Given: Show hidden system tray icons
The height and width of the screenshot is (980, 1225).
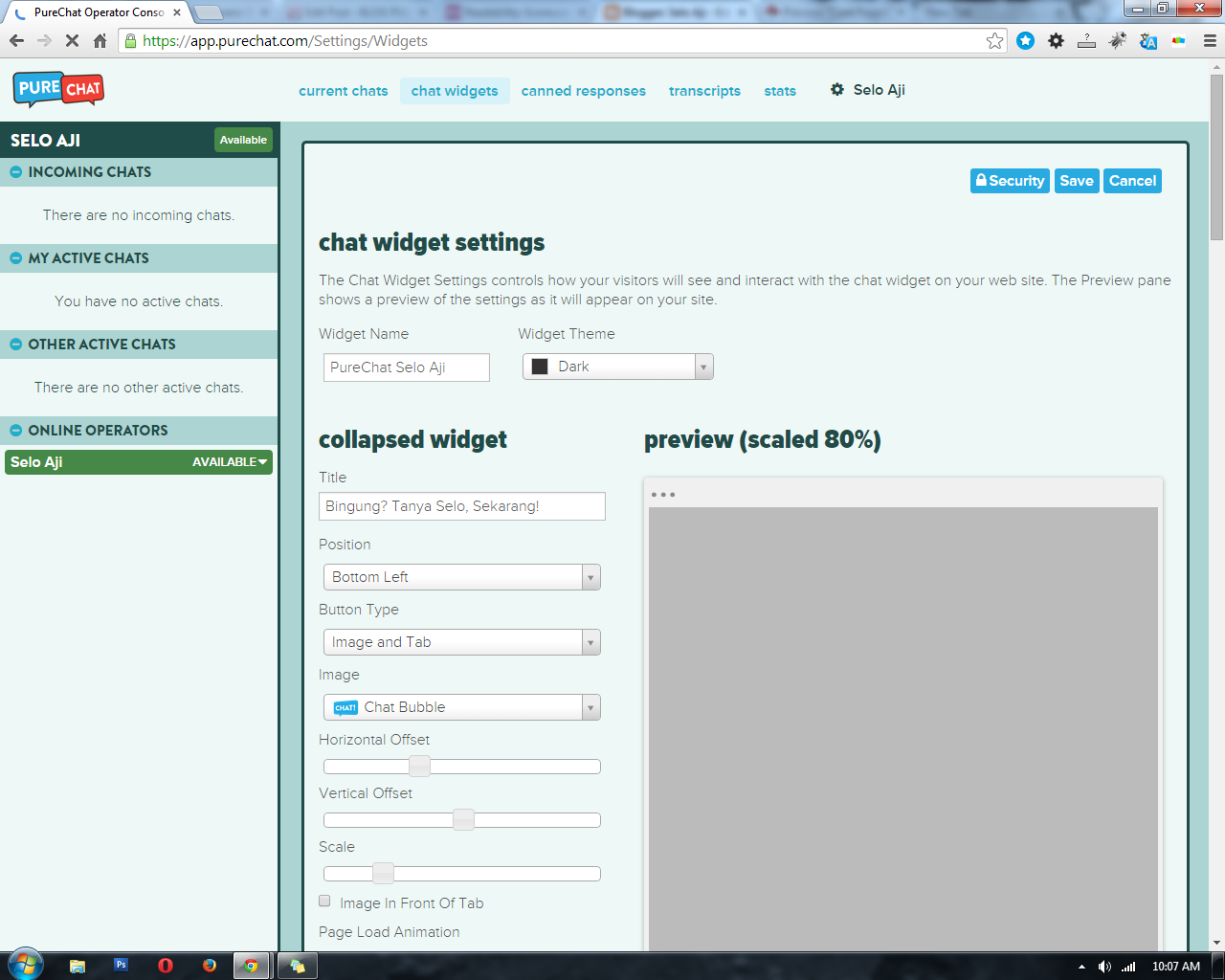Looking at the screenshot, I should tap(1081, 967).
